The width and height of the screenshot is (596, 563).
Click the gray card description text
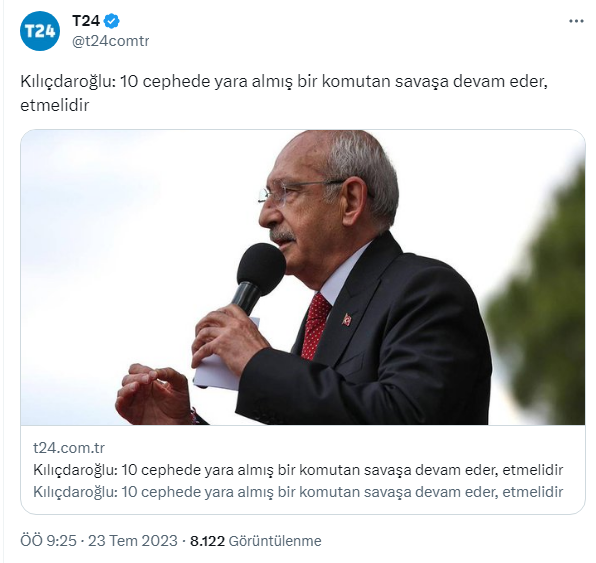click(x=298, y=492)
